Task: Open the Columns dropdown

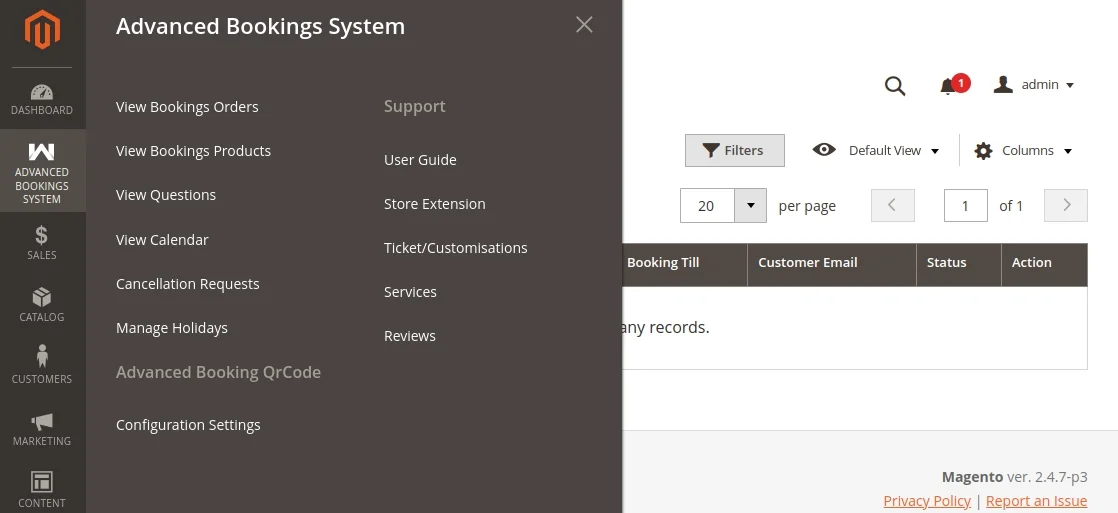Action: [1023, 151]
